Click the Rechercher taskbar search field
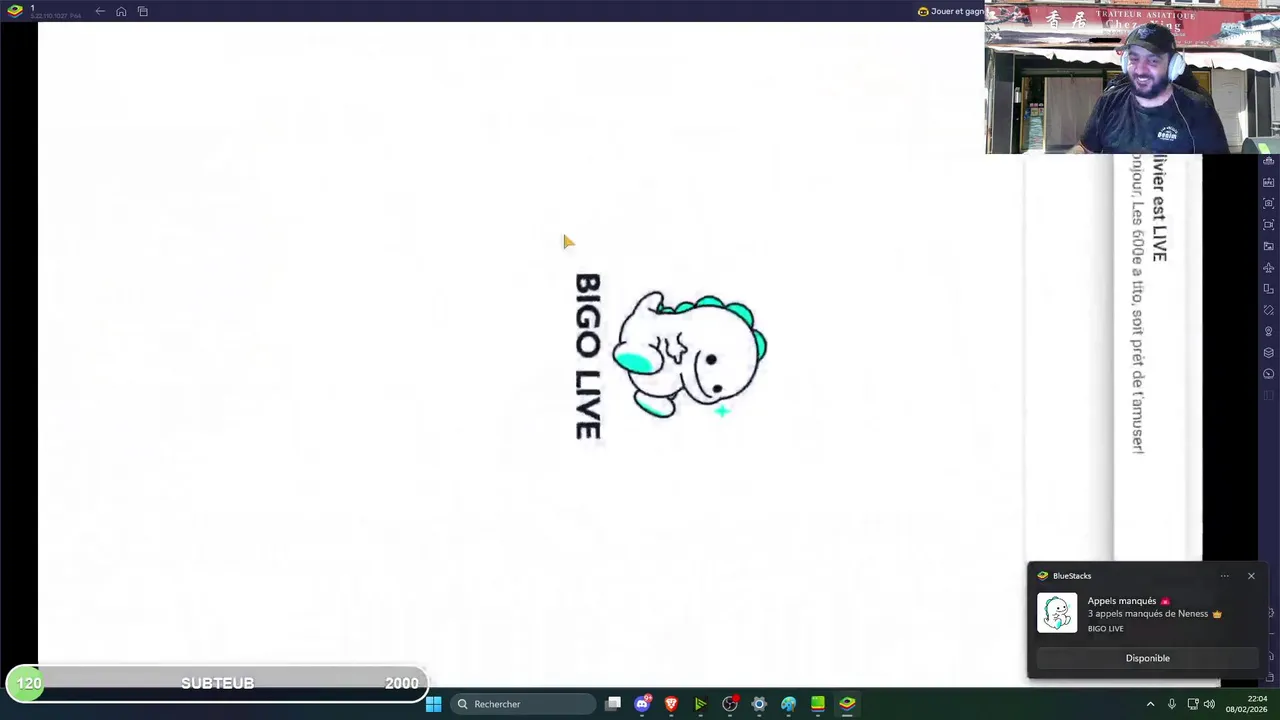 coord(521,704)
